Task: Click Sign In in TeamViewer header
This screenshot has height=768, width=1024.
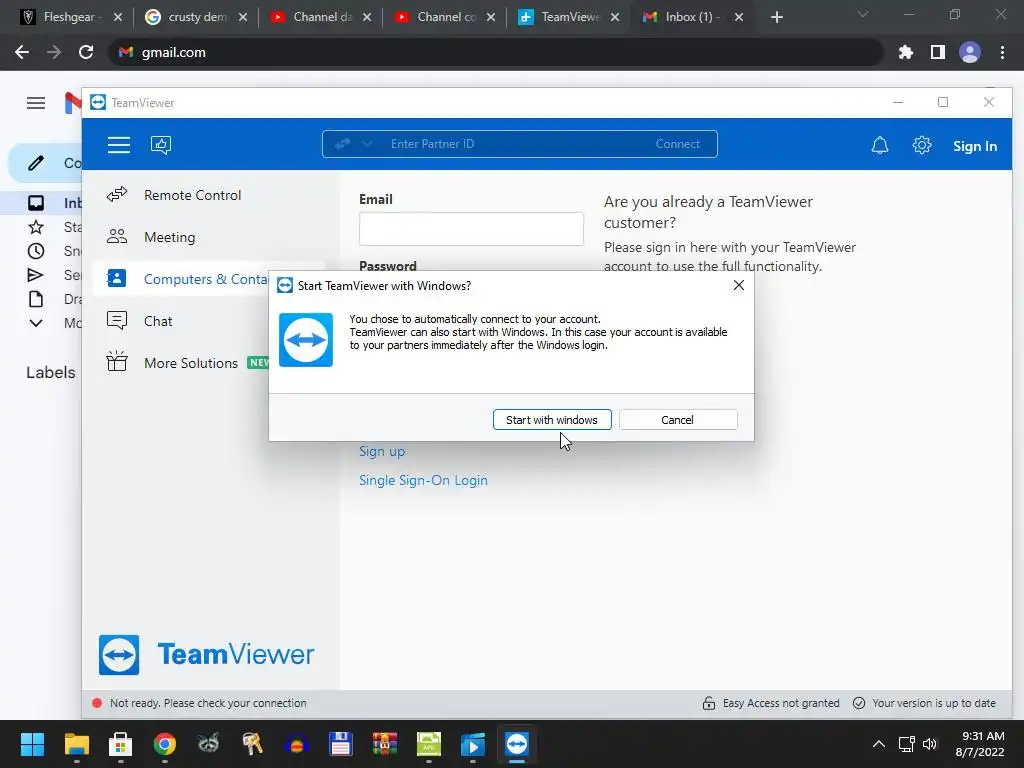Action: tap(974, 146)
